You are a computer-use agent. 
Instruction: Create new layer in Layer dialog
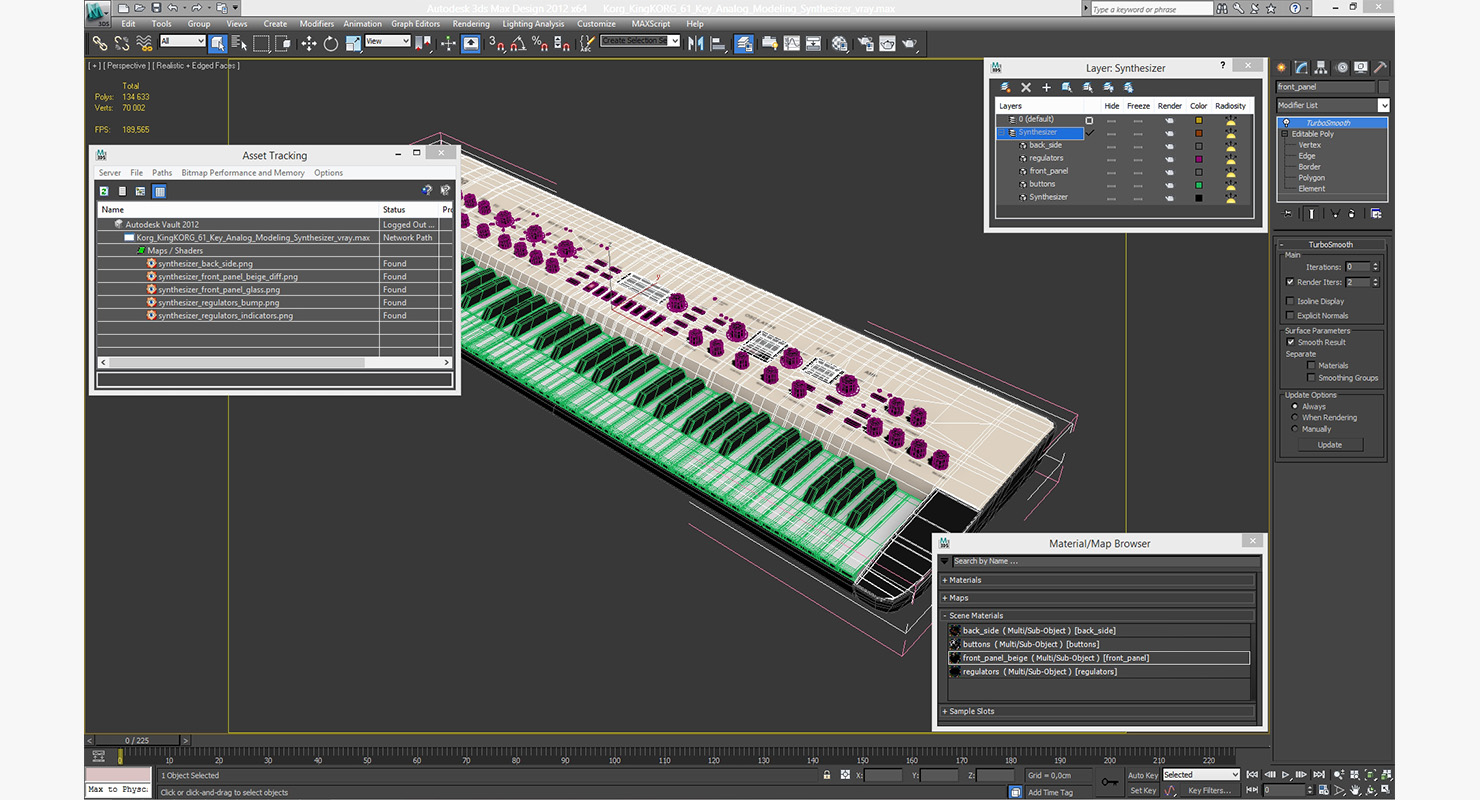click(x=1005, y=87)
